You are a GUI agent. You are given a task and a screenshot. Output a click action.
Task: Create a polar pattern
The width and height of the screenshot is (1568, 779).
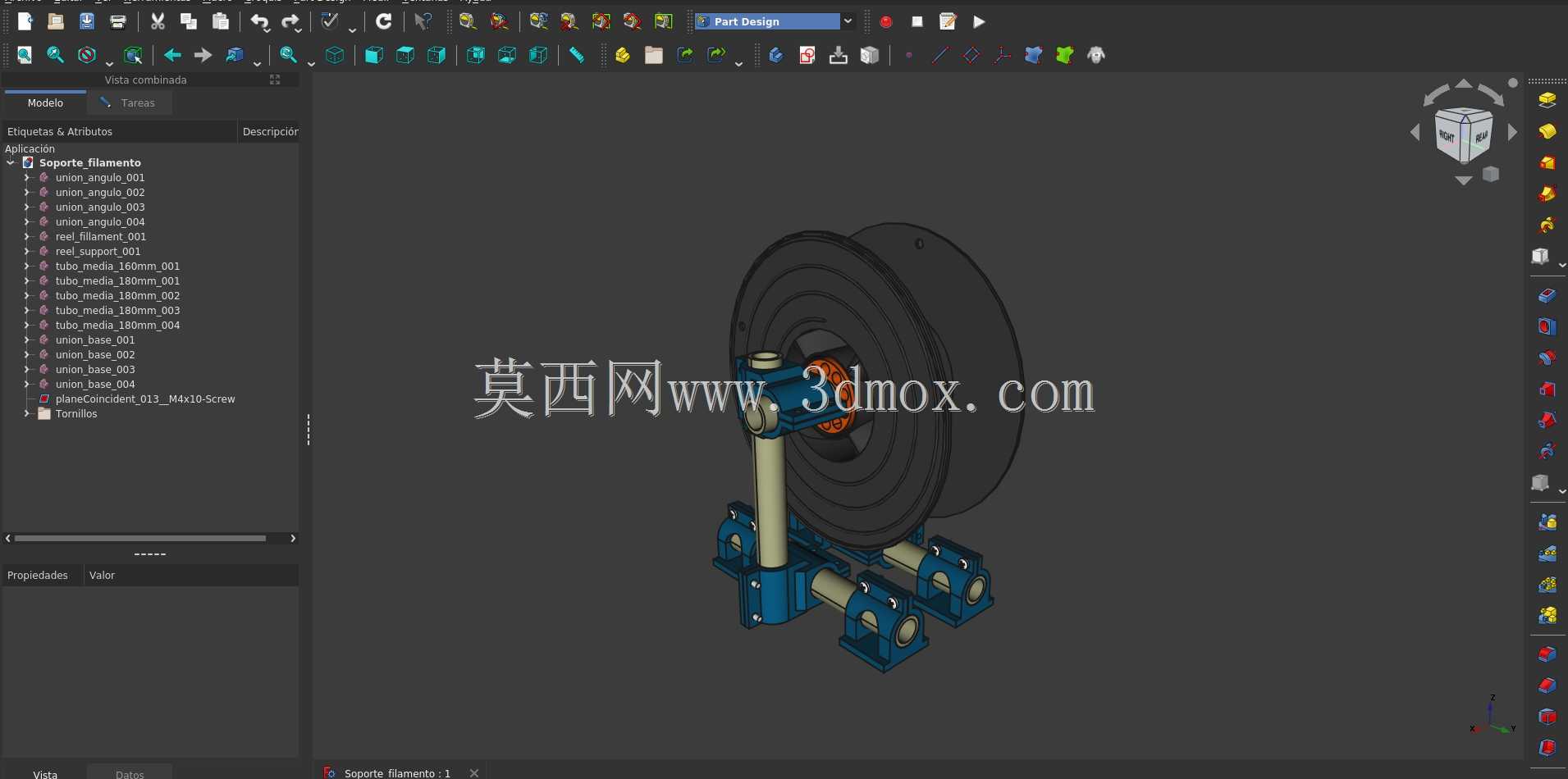click(1547, 585)
